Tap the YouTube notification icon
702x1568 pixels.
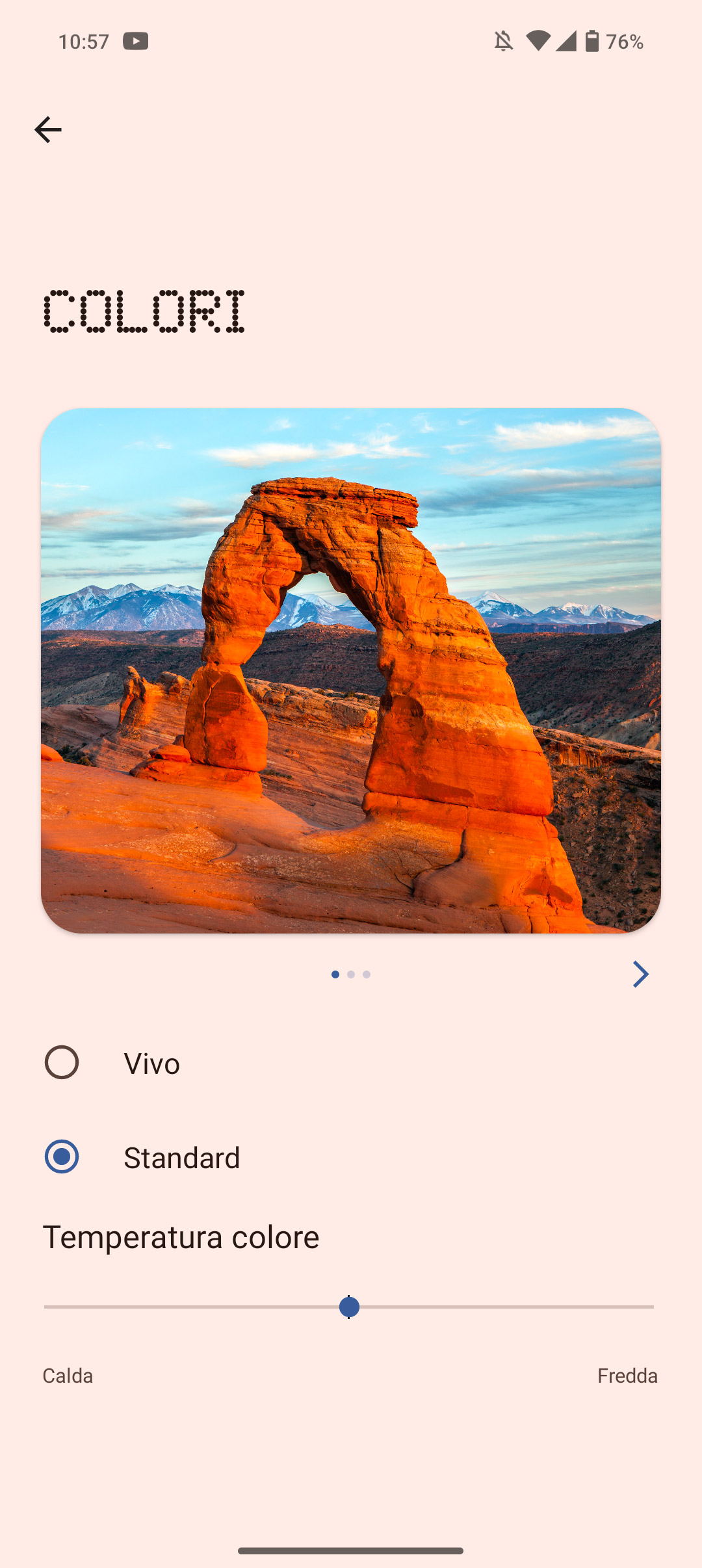[136, 41]
